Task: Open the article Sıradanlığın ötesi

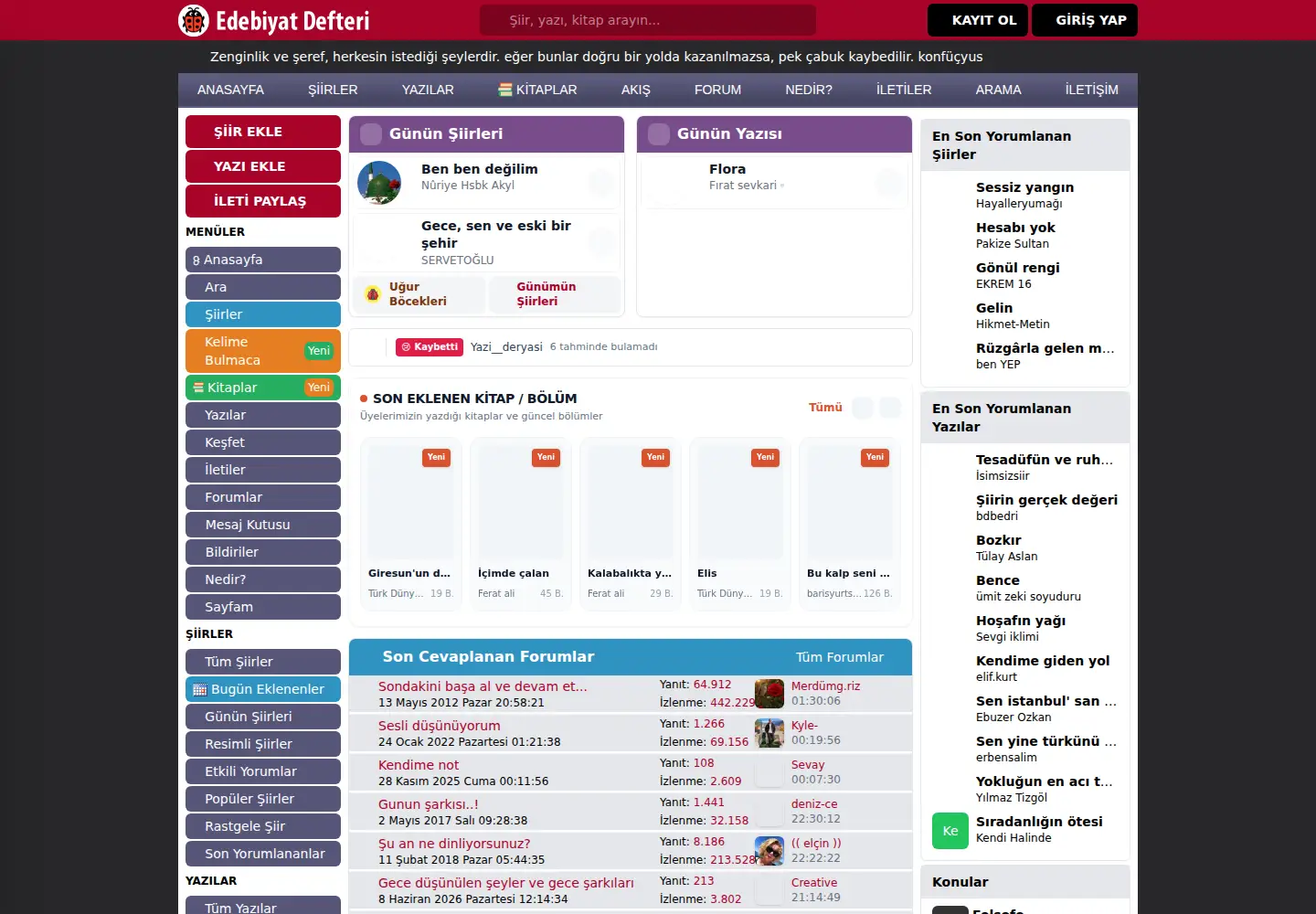Action: click(x=1039, y=822)
